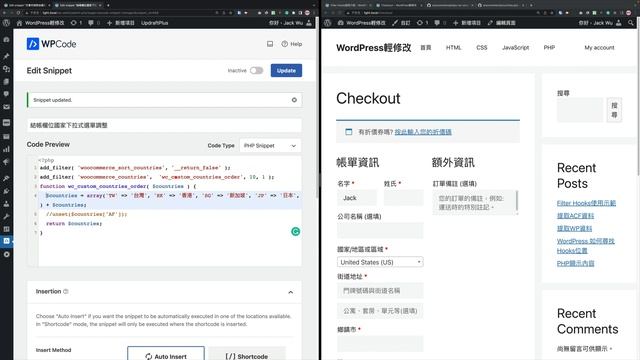Screen dimensions: 640x360
Task: Click comments bubble in left admin bar
Action: [93, 23]
